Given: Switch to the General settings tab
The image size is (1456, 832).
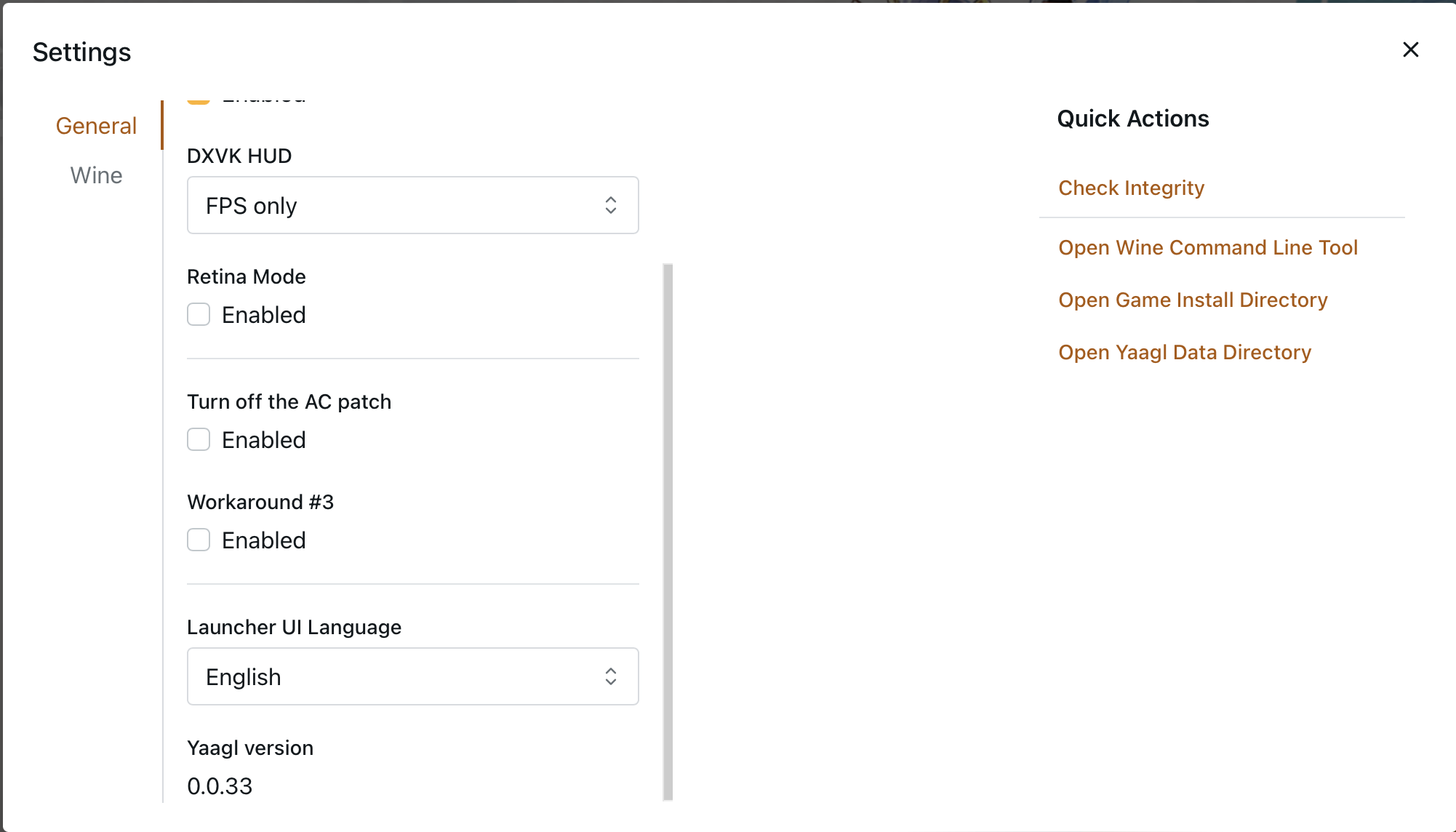Looking at the screenshot, I should (x=96, y=126).
